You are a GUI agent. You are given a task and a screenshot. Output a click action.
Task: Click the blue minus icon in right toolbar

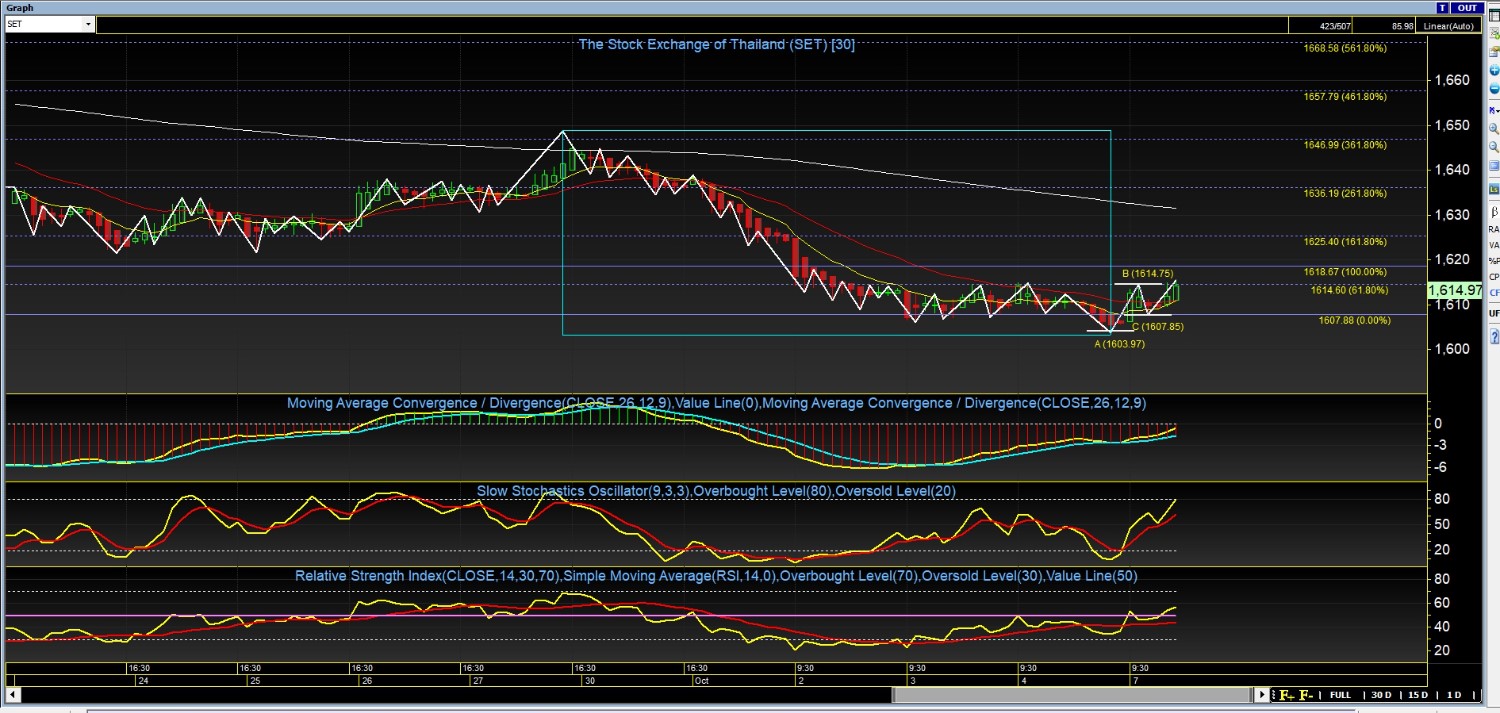[1494, 90]
